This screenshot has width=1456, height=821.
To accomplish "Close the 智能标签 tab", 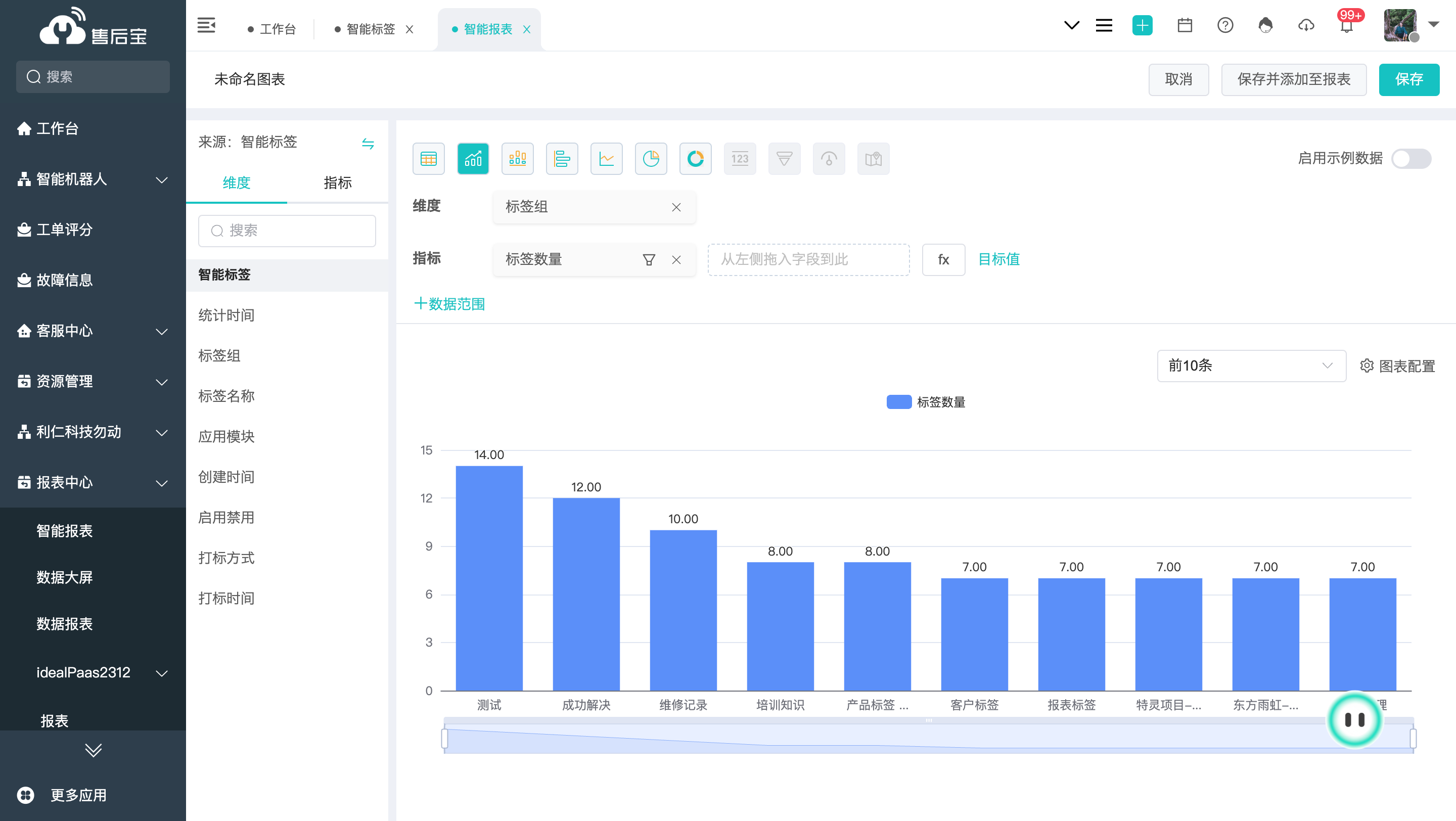I will point(410,29).
